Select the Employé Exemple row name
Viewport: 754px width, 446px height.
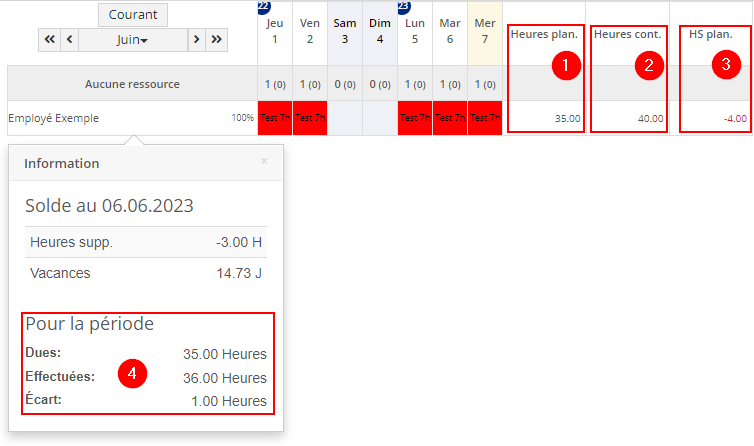point(54,118)
